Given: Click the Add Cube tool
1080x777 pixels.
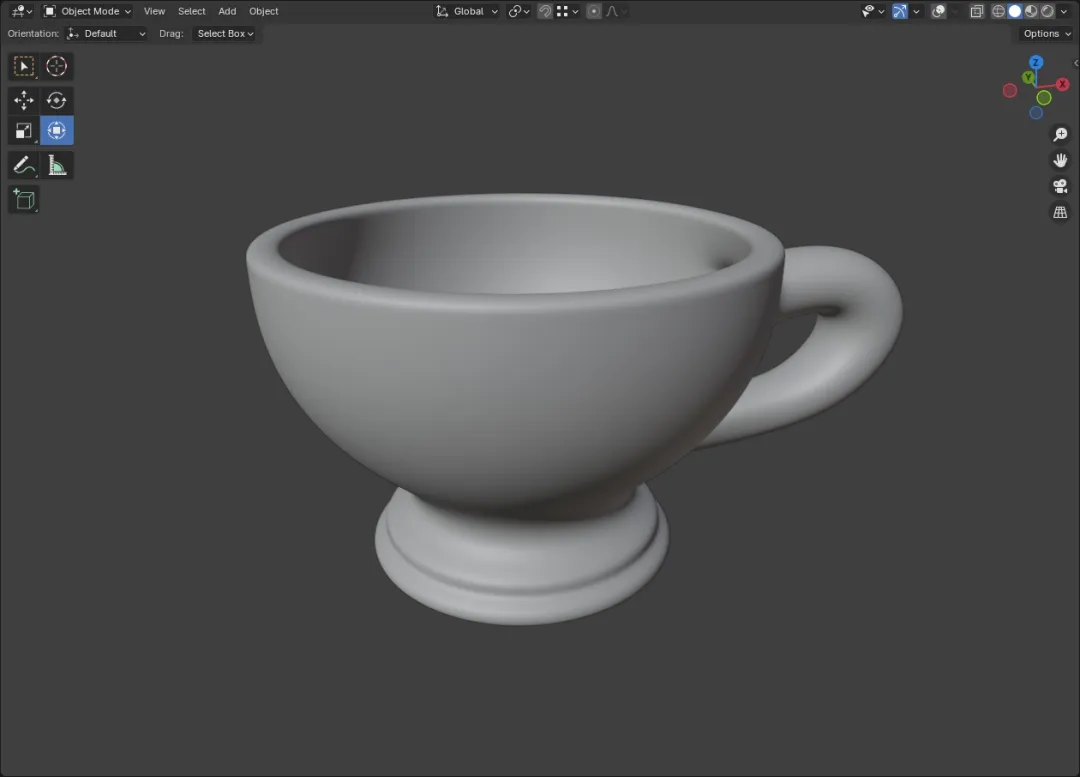Looking at the screenshot, I should point(23,200).
